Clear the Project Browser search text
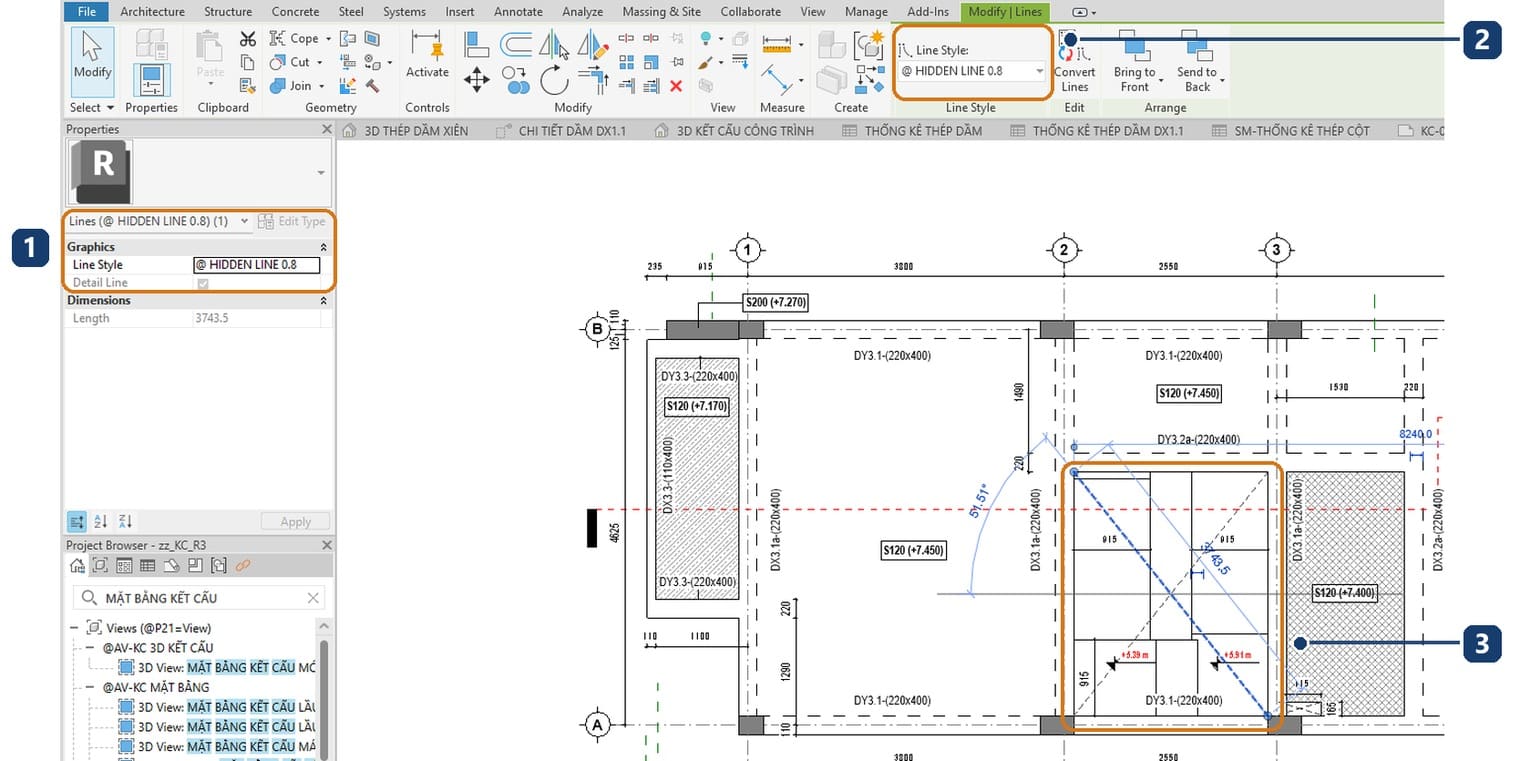The image size is (1520, 761). point(313,597)
